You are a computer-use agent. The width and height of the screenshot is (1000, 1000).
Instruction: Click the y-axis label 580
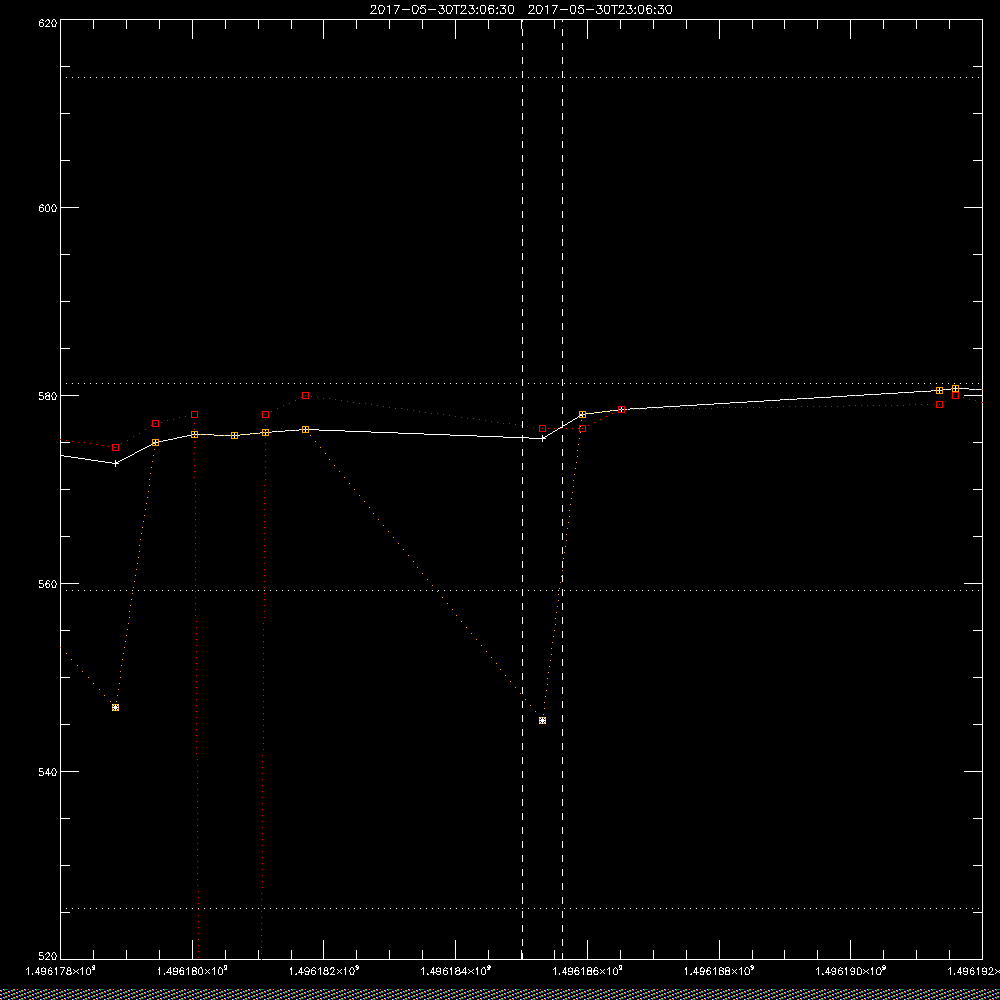point(48,395)
